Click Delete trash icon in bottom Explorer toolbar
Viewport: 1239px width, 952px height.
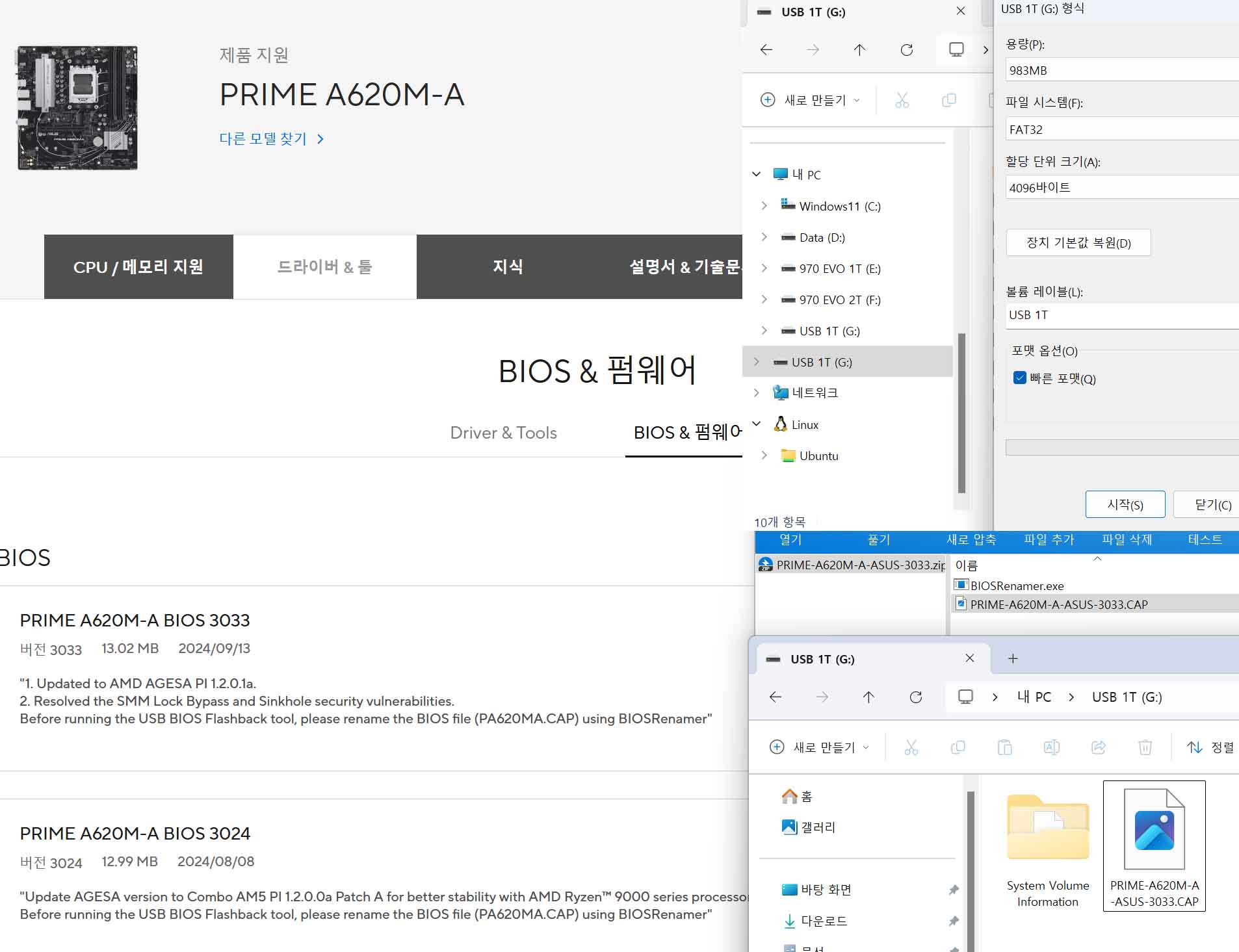(1145, 747)
